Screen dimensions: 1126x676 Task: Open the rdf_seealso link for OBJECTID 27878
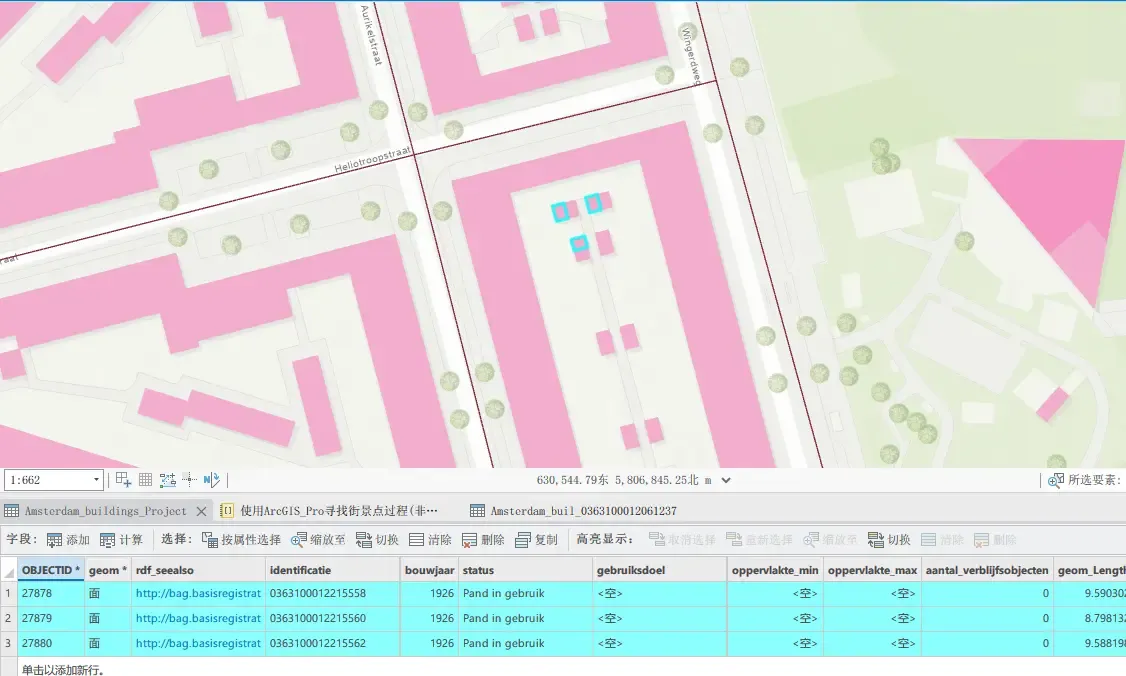[198, 593]
